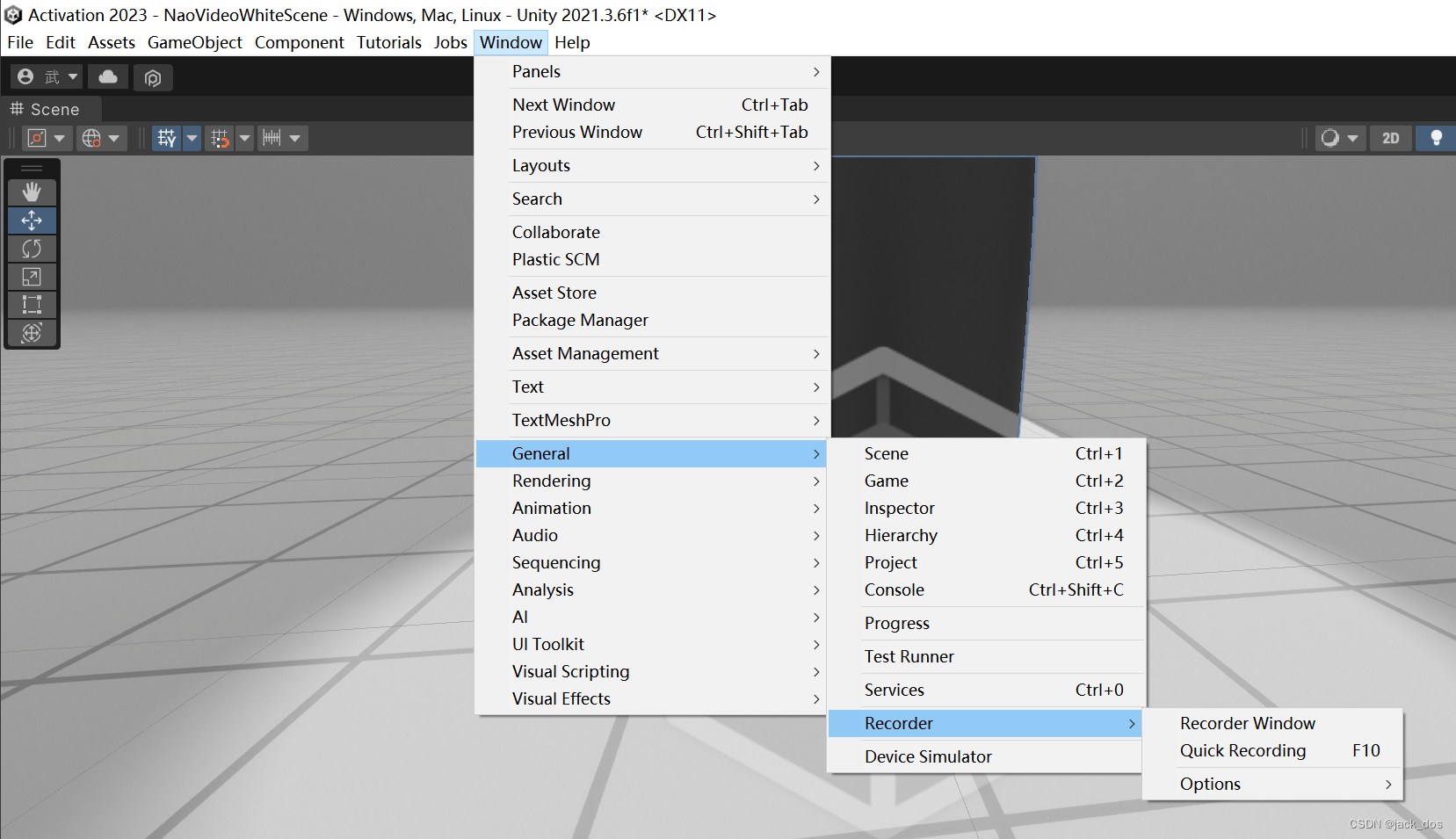Viewport: 1456px width, 839px height.
Task: Expand the Layouts submenu
Action: coord(652,165)
